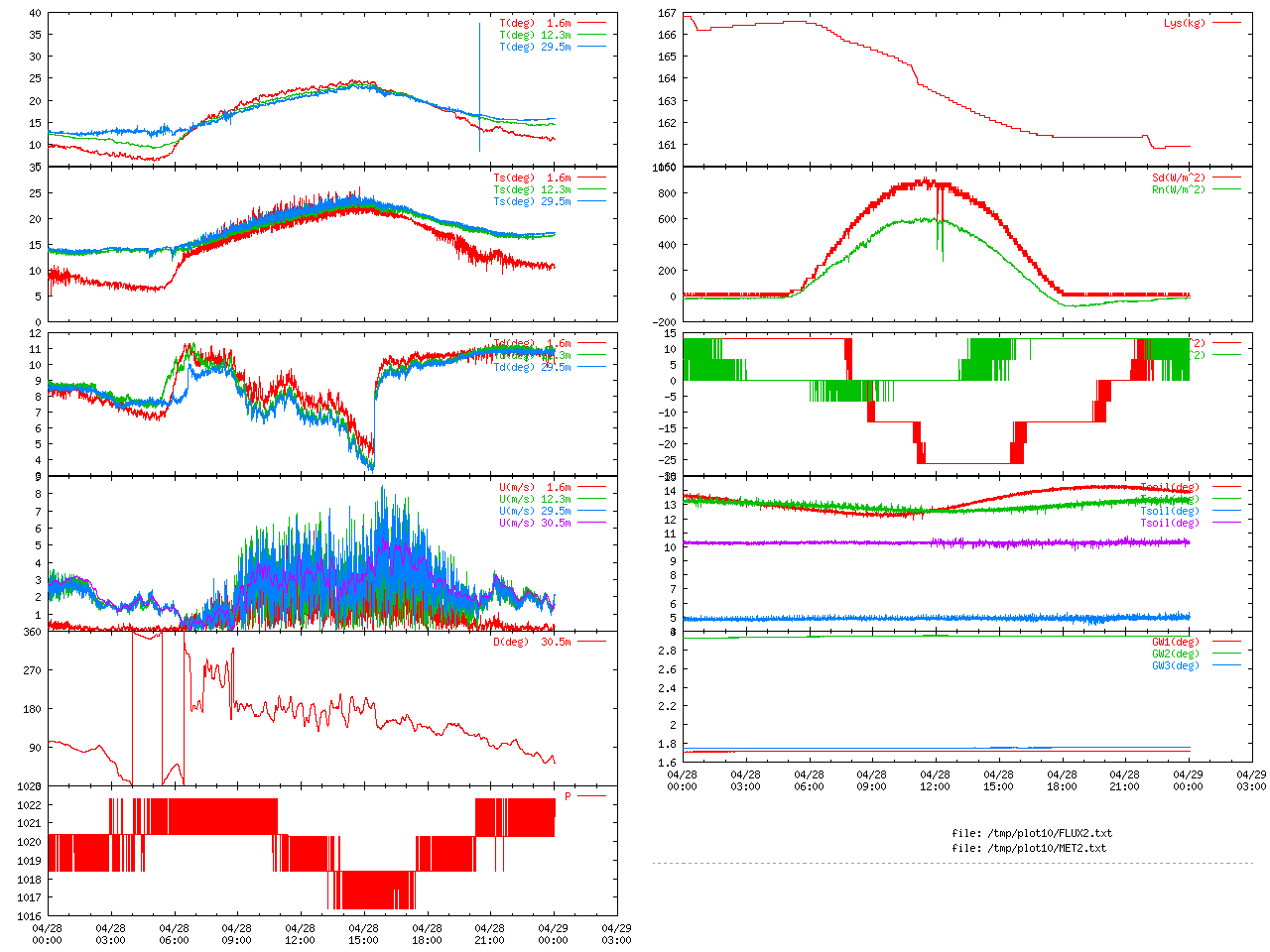Click the red T(deg) 1.6m legend line
This screenshot has height=952, width=1270.
[x=591, y=23]
